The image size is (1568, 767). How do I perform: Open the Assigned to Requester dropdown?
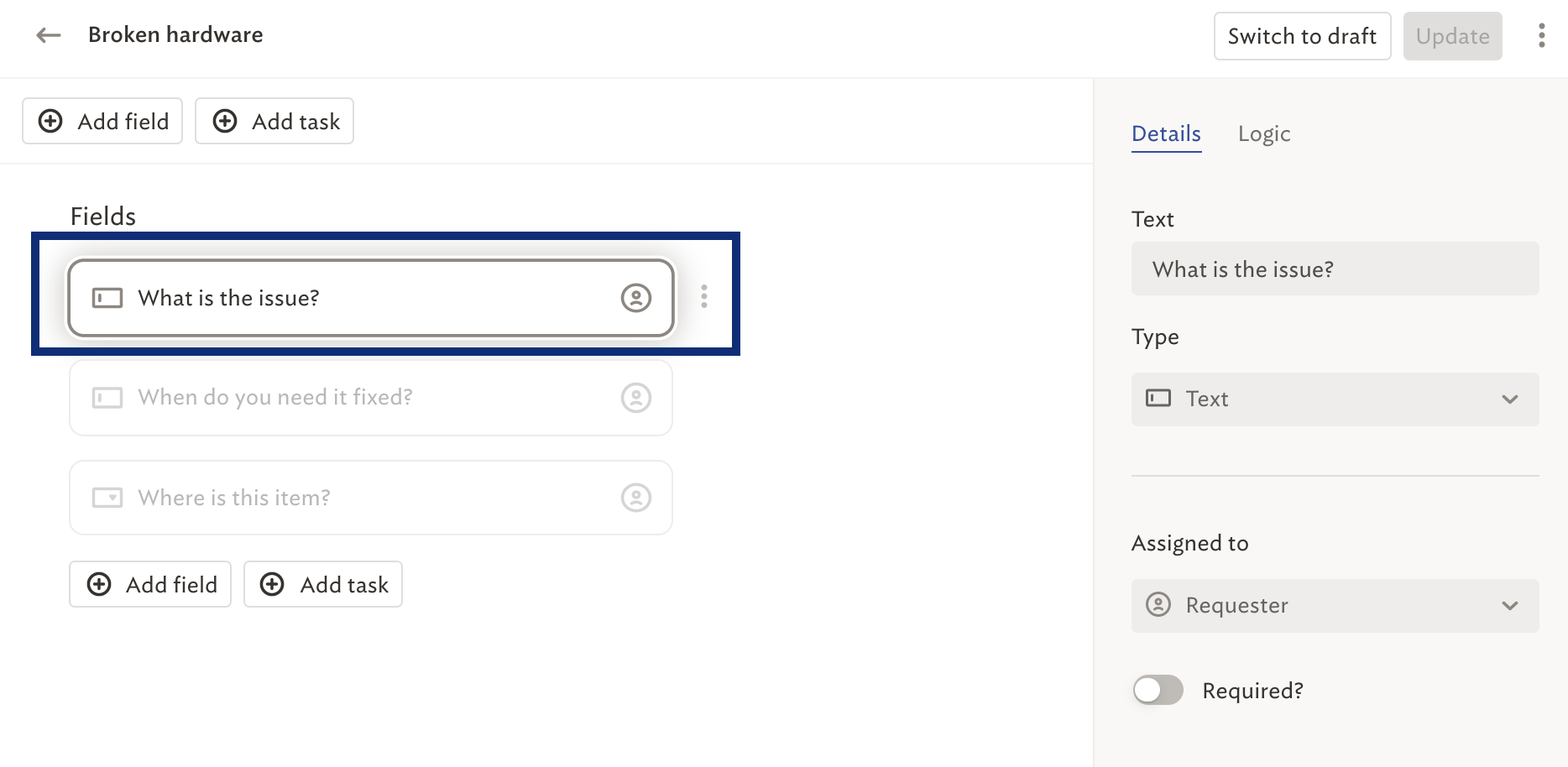[1335, 606]
